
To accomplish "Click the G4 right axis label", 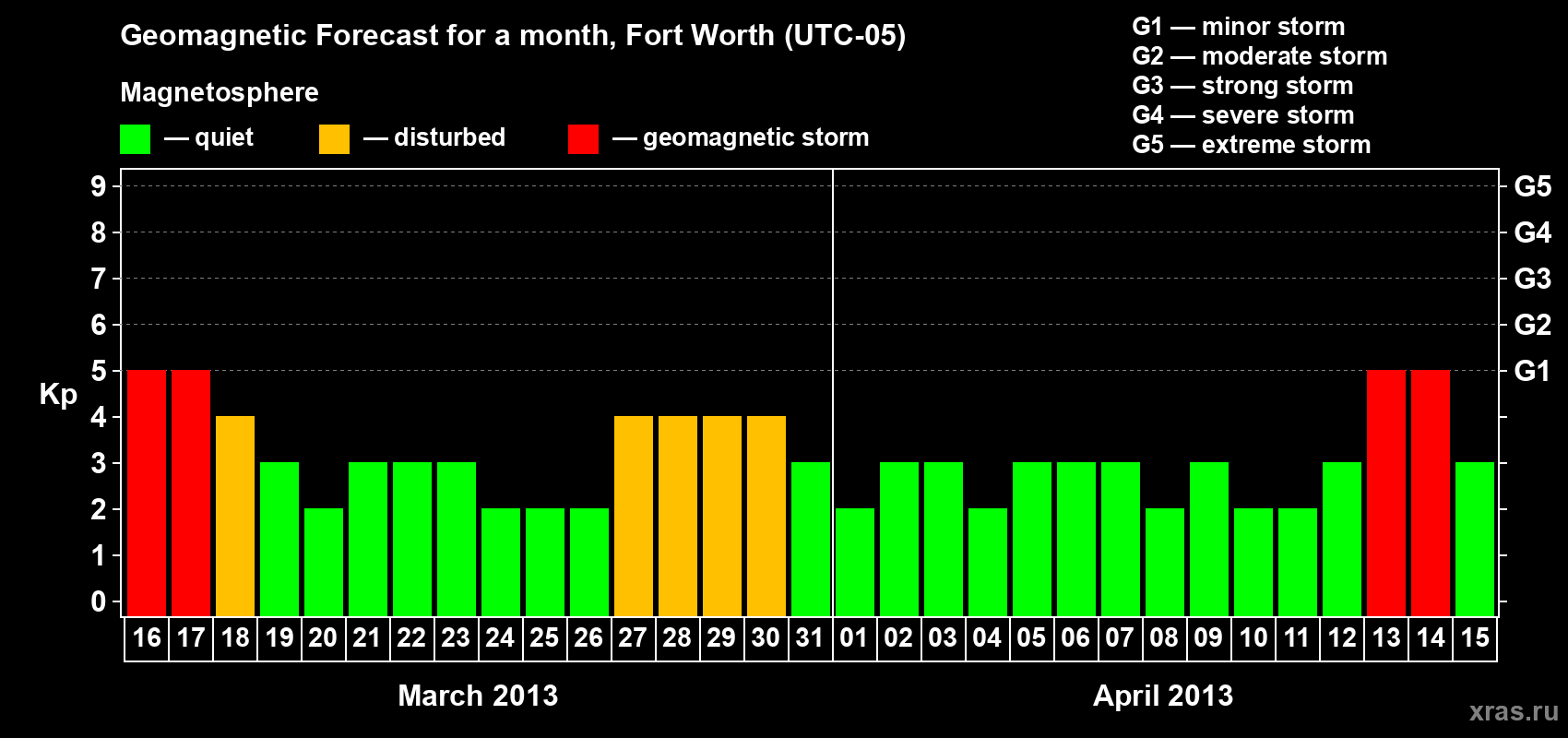I will (x=1532, y=232).
